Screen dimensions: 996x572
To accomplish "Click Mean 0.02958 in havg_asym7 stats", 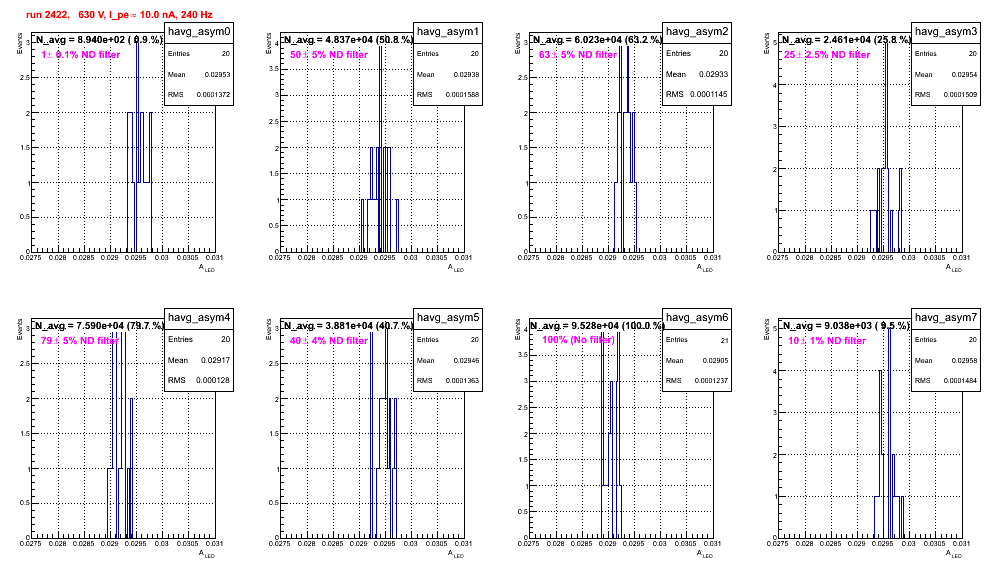I will coord(946,360).
